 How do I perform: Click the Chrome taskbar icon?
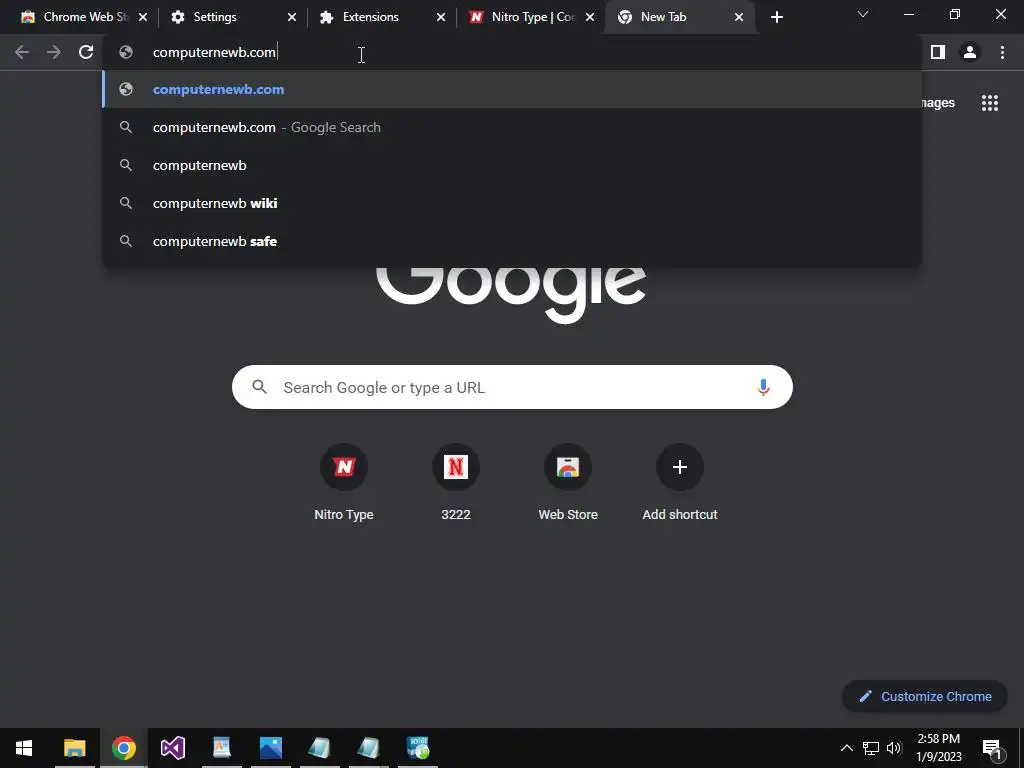click(x=123, y=748)
